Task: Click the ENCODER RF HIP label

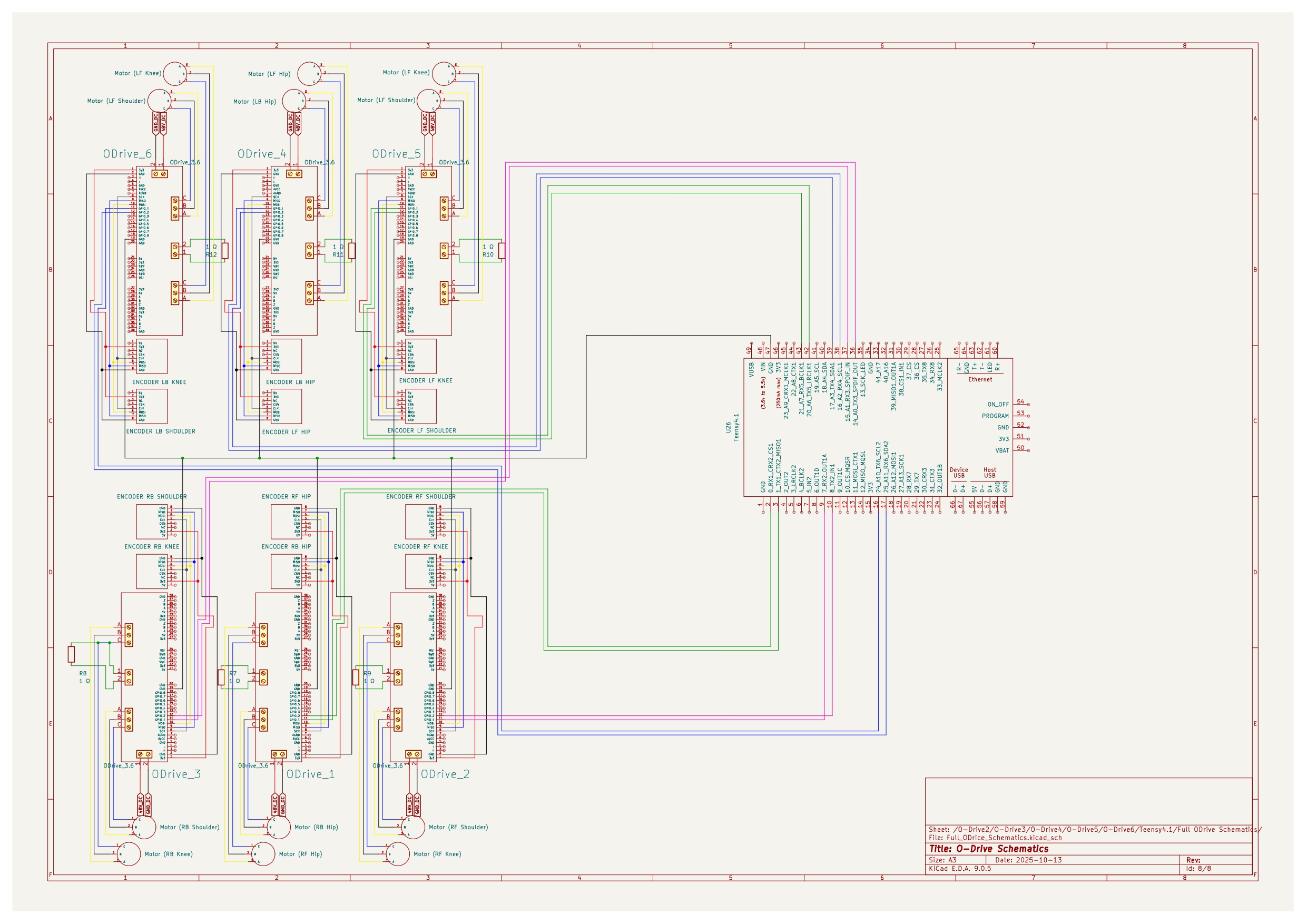Action: point(287,497)
